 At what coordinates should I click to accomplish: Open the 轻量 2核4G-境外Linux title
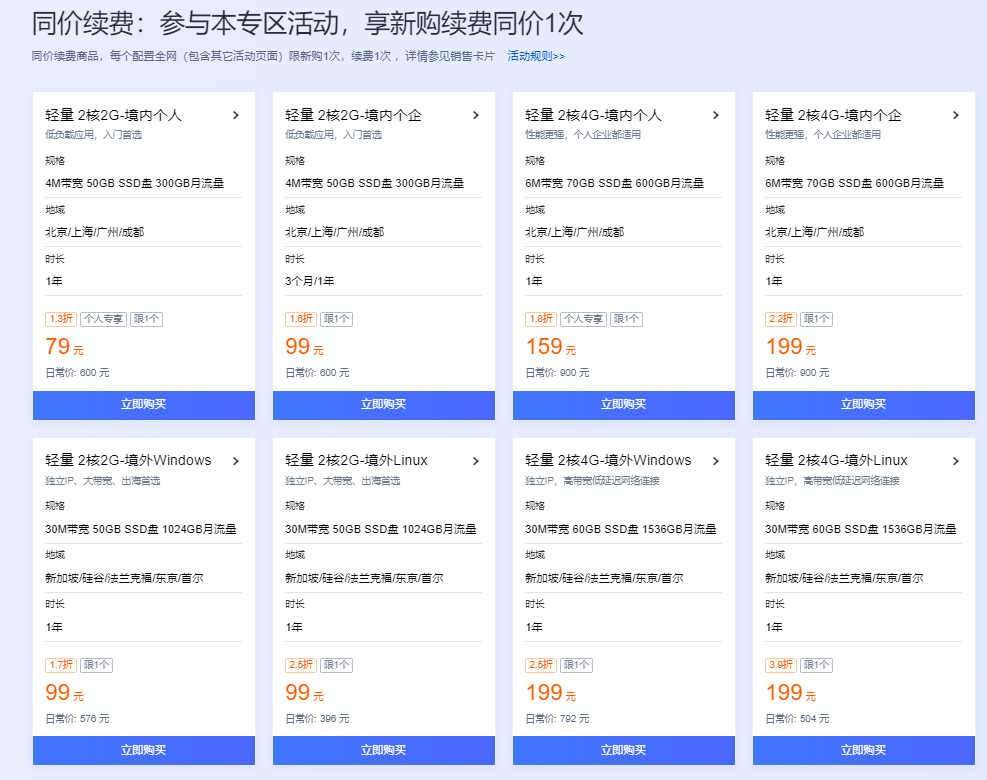point(836,460)
